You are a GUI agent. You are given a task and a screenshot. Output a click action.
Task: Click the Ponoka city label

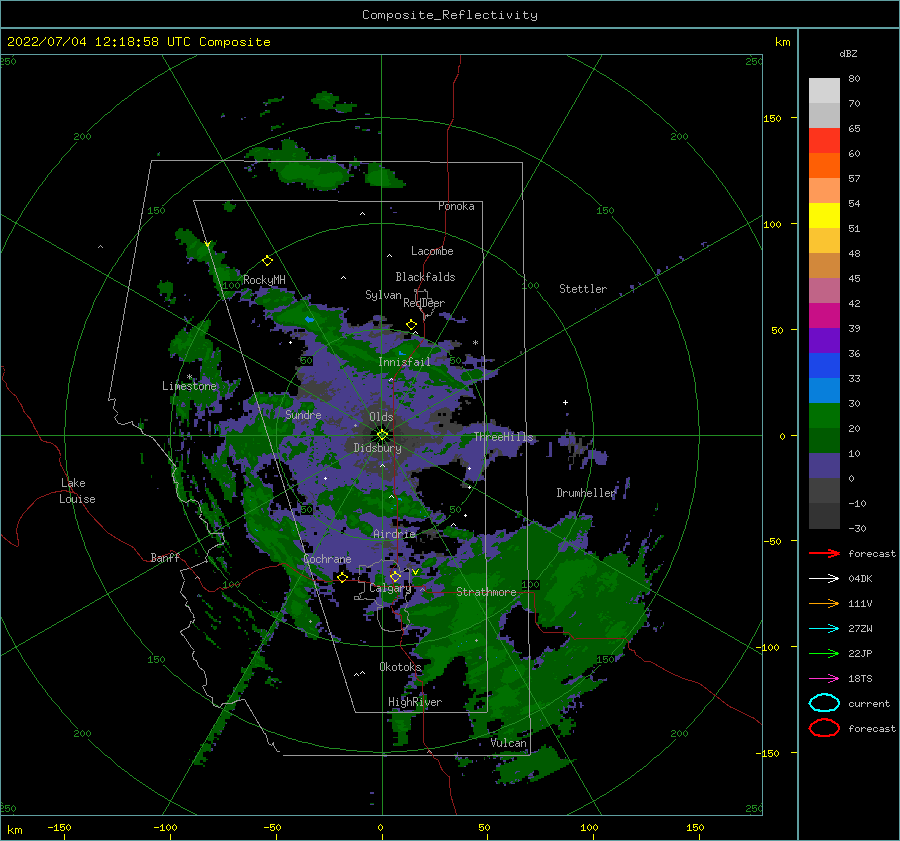pyautogui.click(x=456, y=206)
